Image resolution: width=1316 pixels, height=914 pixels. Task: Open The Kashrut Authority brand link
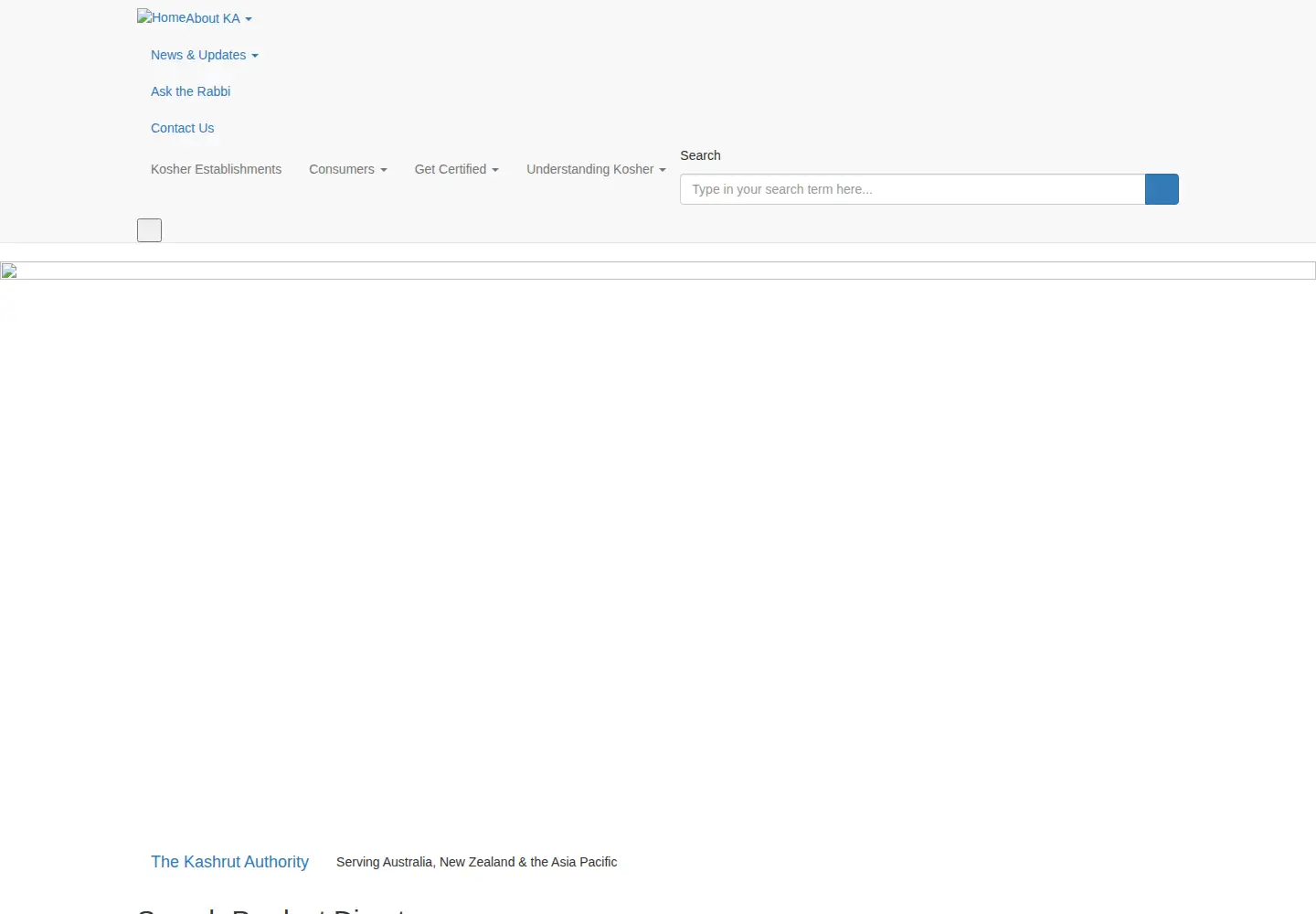[229, 862]
